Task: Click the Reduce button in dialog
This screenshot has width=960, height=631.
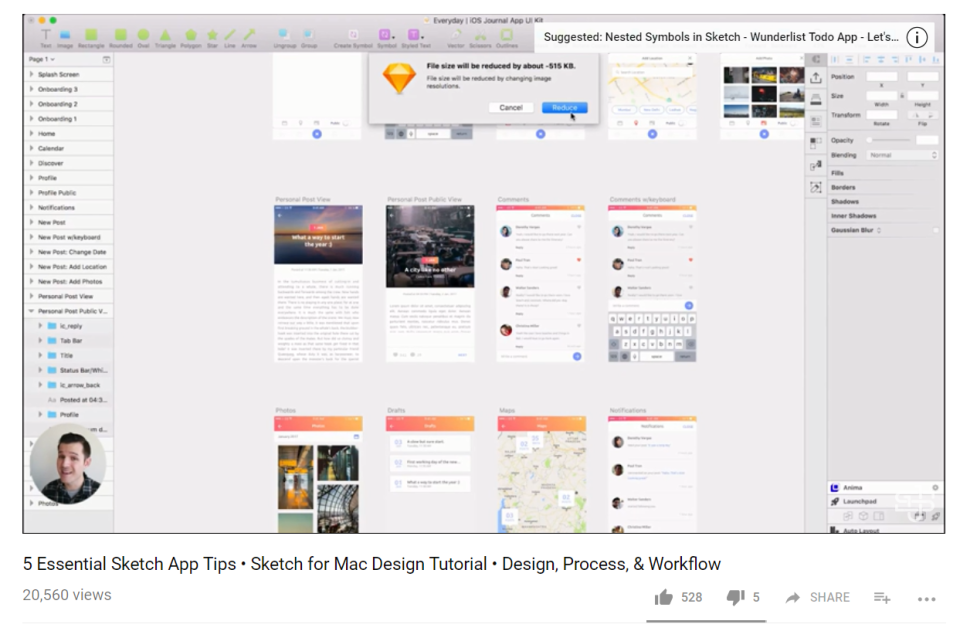Action: point(564,108)
